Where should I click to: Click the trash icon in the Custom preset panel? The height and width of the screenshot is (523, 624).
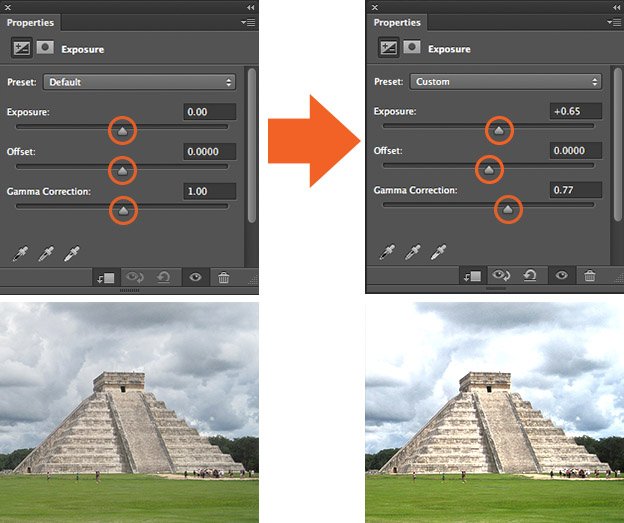590,276
